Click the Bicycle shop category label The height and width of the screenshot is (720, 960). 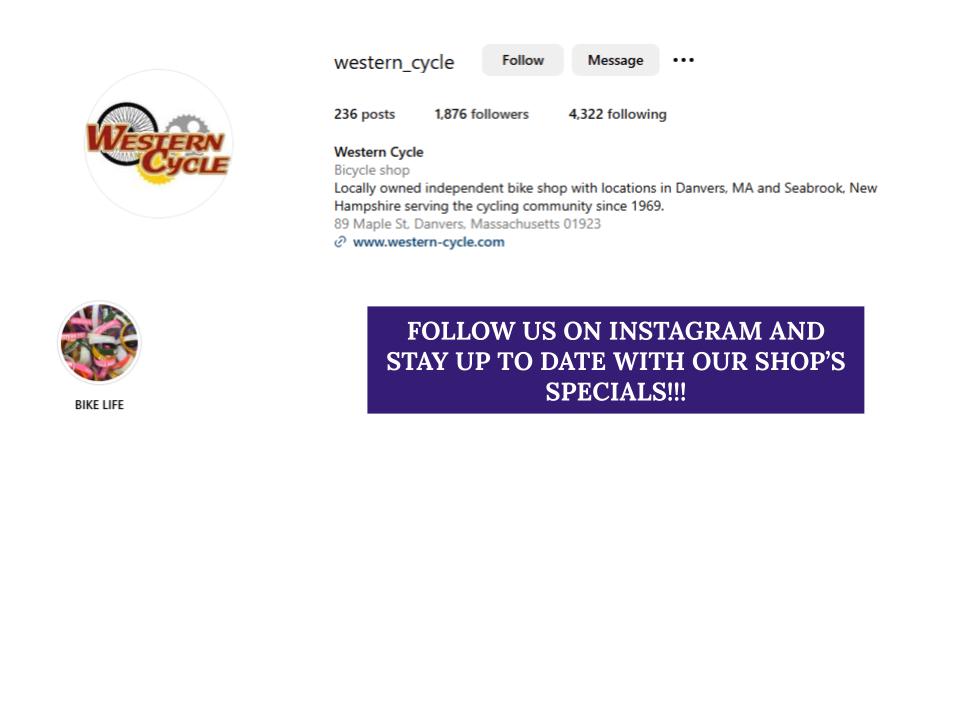(372, 170)
